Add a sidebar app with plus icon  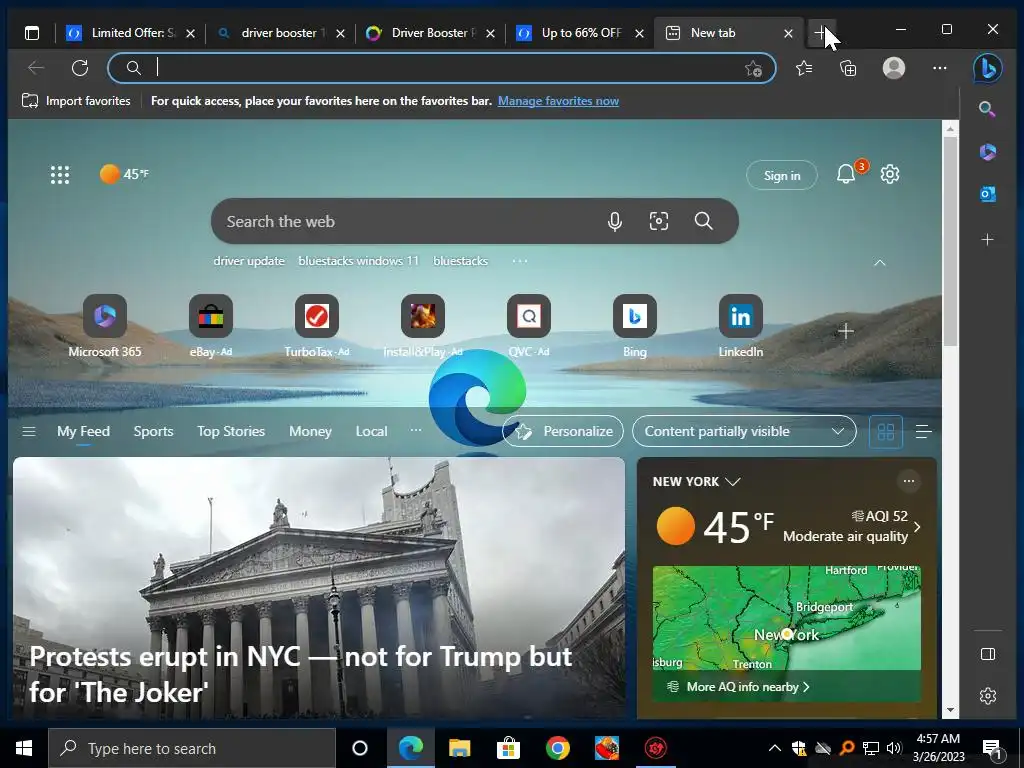[x=987, y=240]
